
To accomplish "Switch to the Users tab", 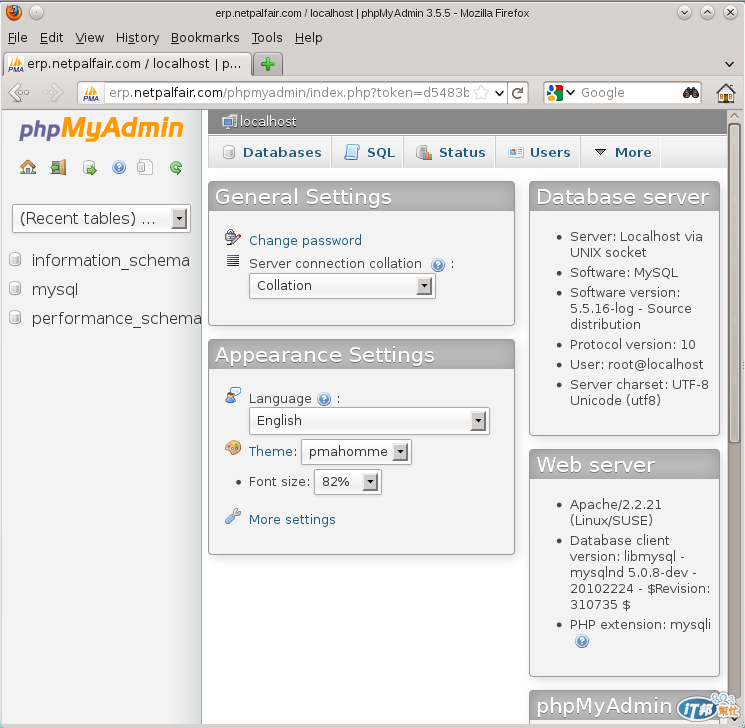I will pyautogui.click(x=539, y=153).
